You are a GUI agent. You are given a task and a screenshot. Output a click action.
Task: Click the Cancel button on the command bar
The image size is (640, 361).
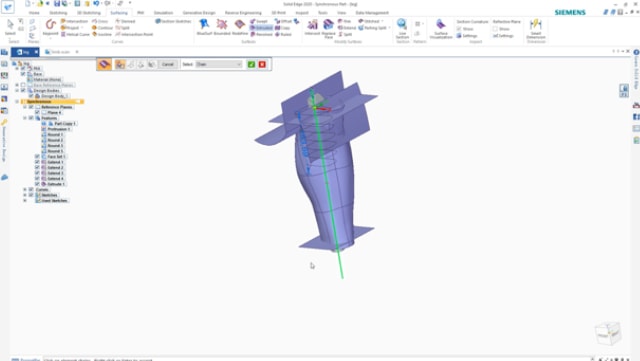(168, 65)
